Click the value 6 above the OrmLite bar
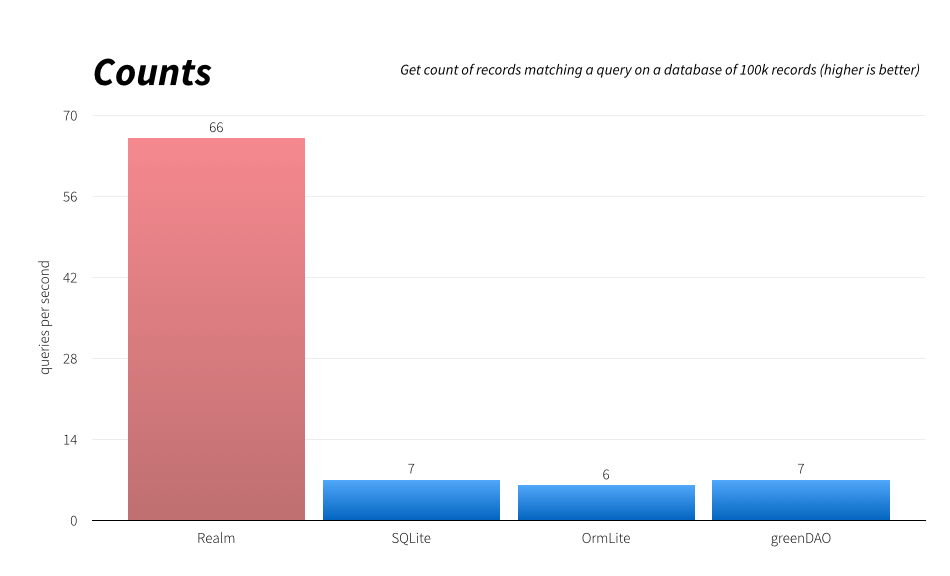 pos(606,474)
